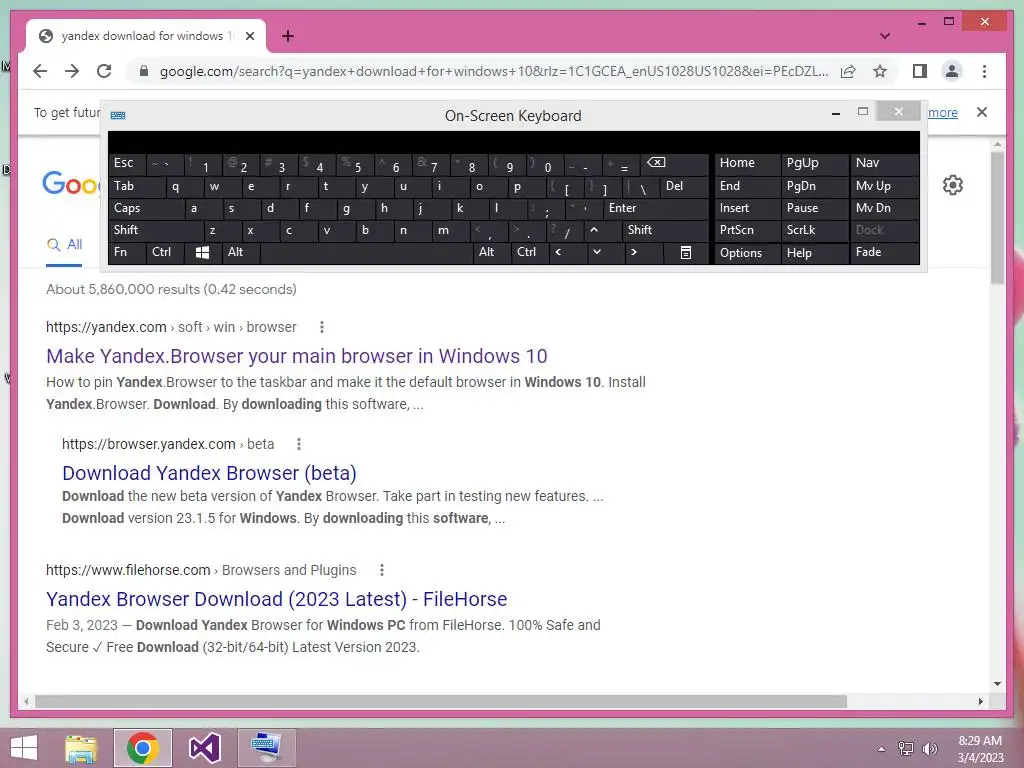Click the left arrow key on keyboard
Viewport: 1024px width, 768px height.
click(x=558, y=252)
